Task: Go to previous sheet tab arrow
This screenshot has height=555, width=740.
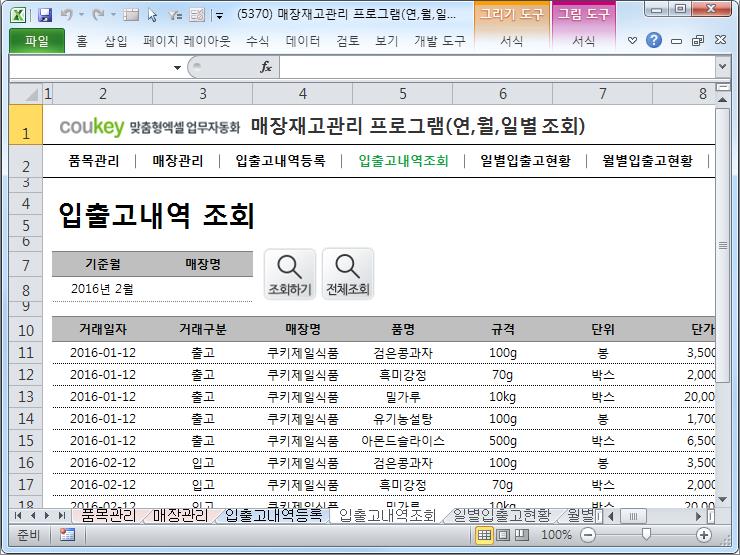Action: [33, 515]
